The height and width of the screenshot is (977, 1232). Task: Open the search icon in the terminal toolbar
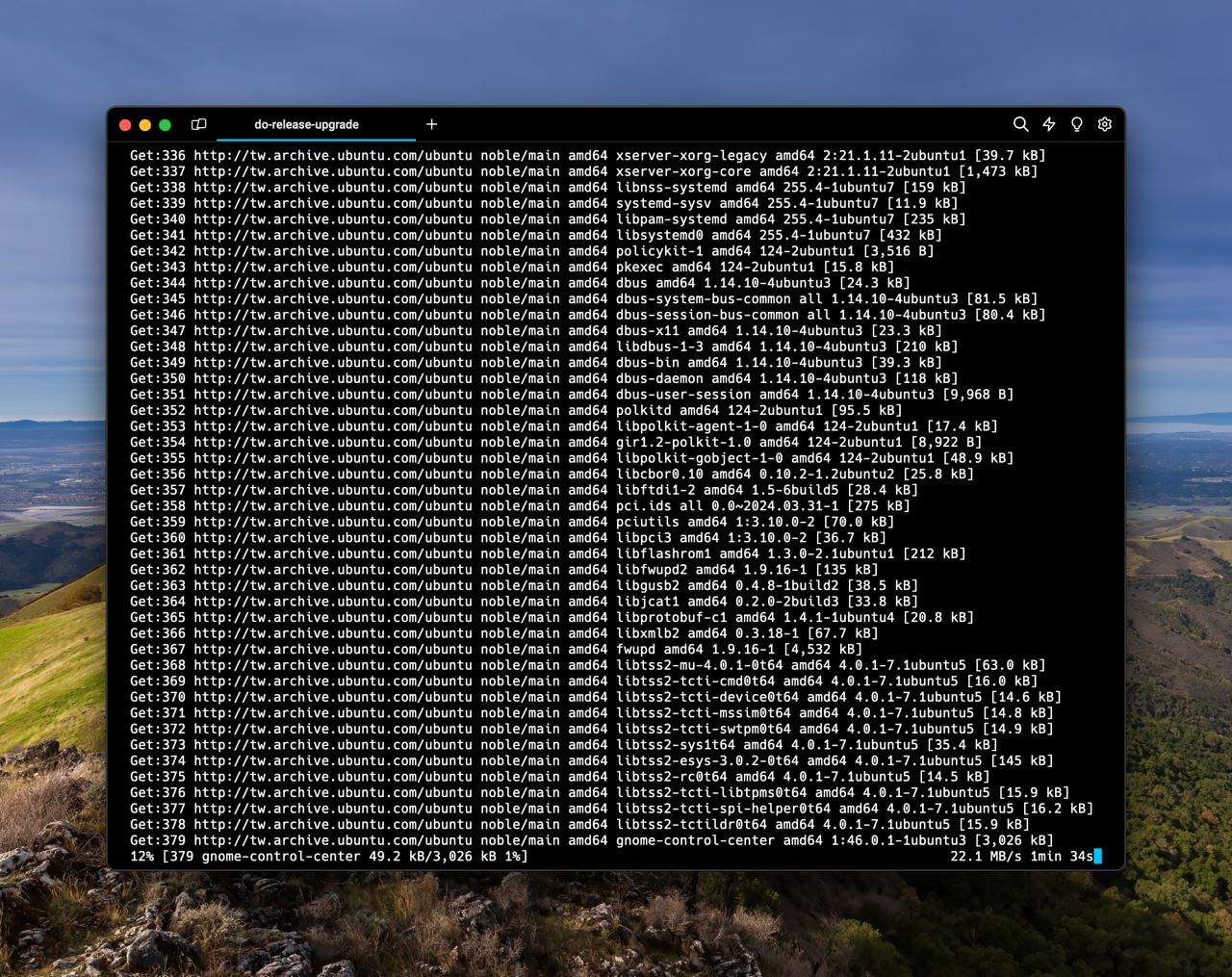1020,124
